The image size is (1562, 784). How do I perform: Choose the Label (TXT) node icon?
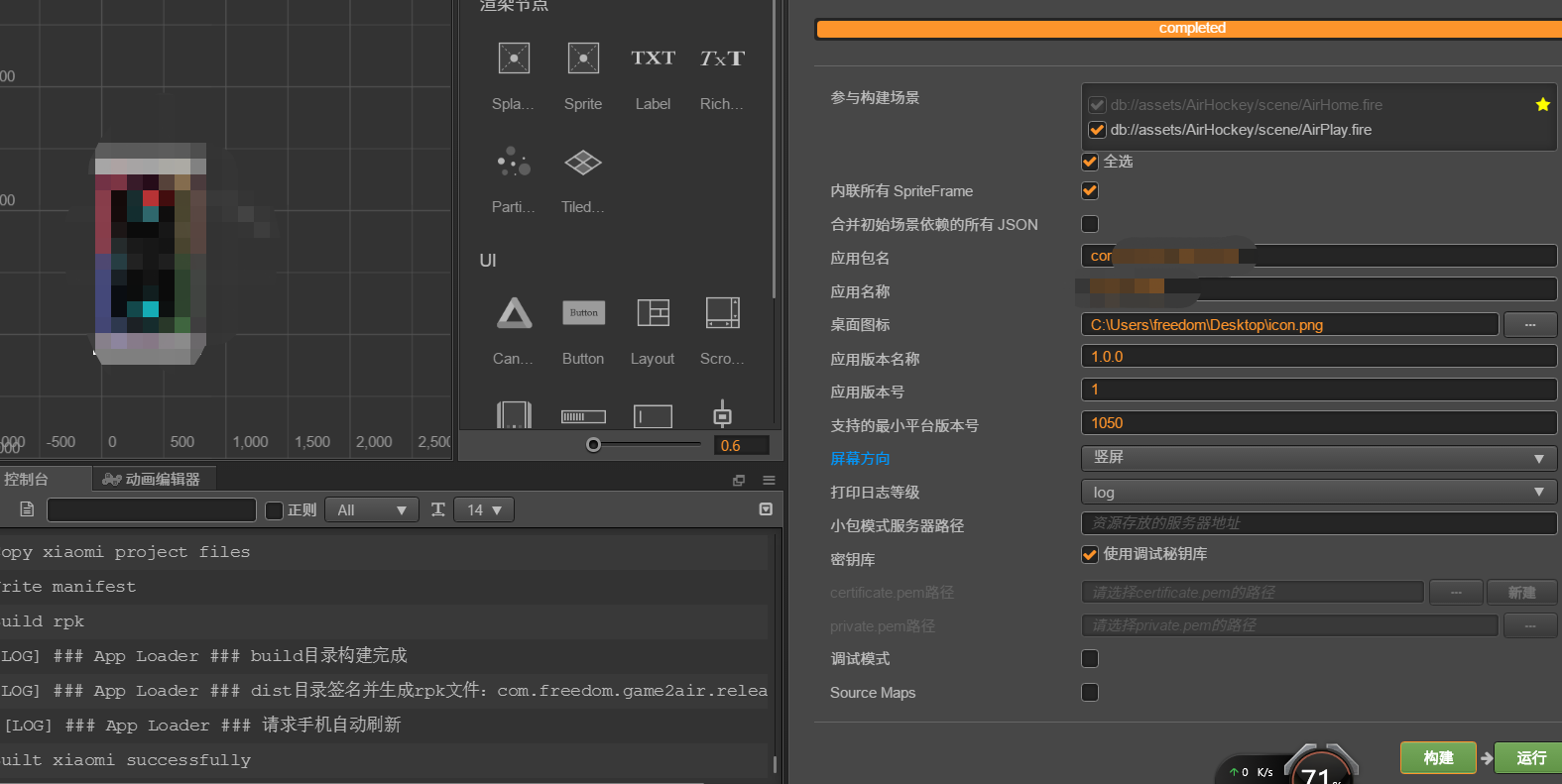point(653,58)
